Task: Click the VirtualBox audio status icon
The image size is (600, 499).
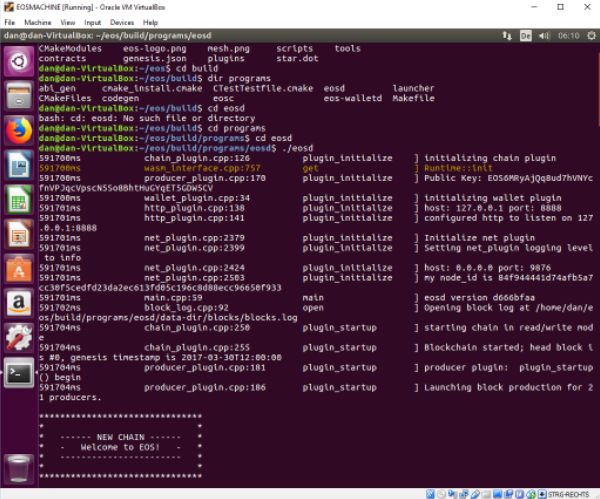Action: click(x=452, y=494)
